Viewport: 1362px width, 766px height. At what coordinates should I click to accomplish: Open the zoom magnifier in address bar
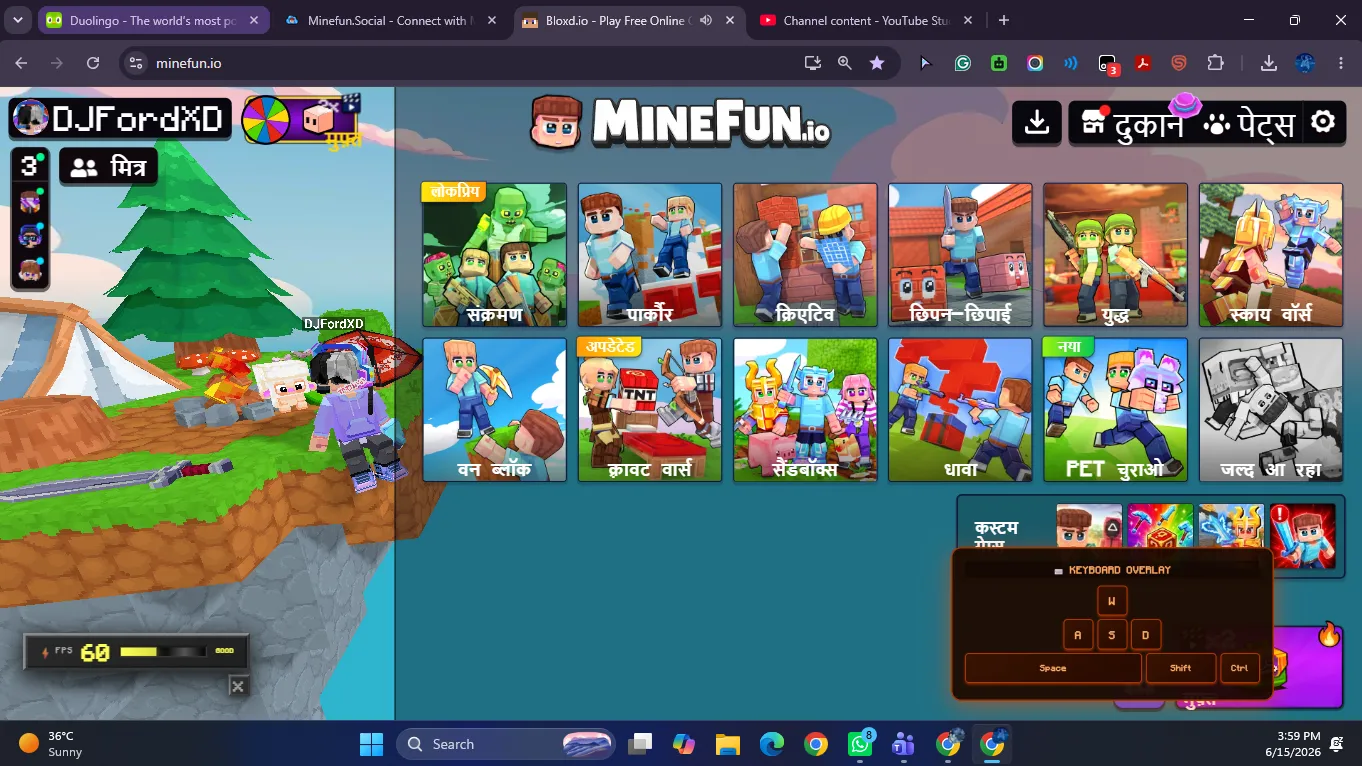click(x=845, y=63)
